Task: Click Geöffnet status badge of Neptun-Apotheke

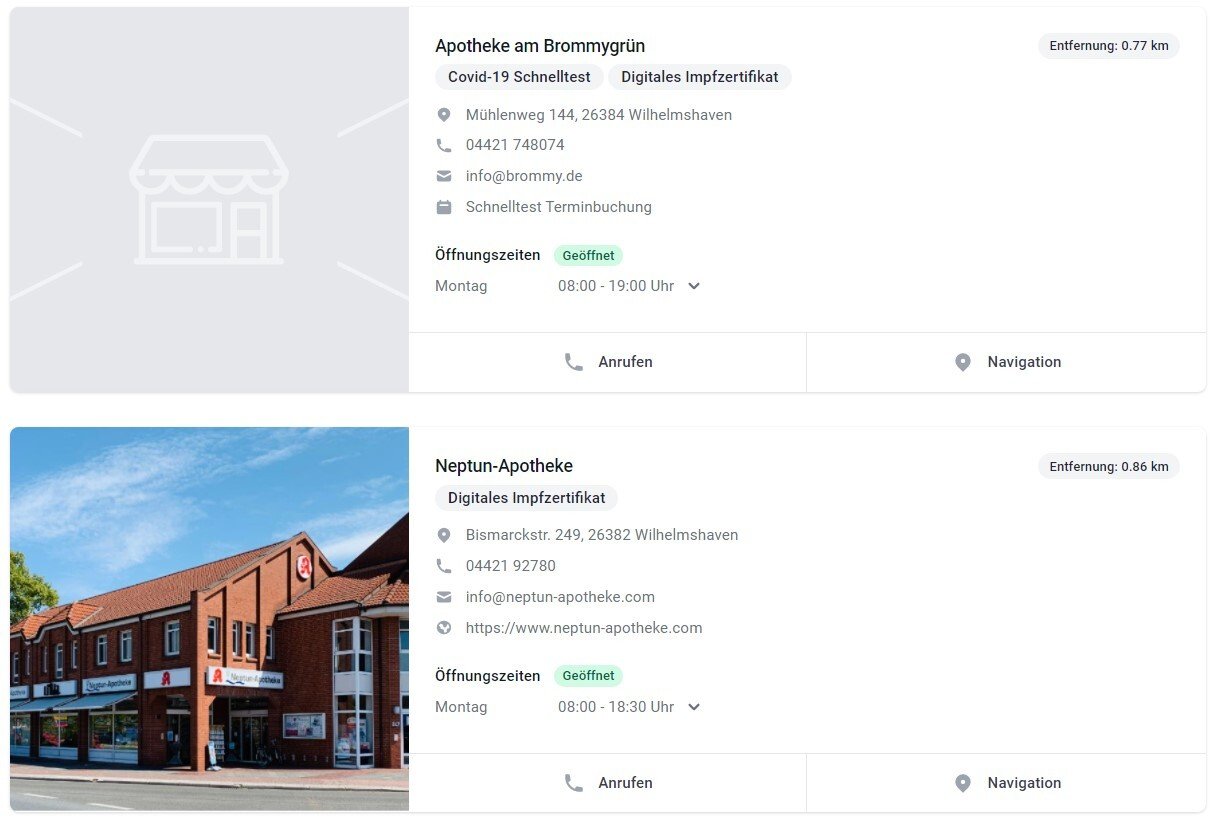Action: pyautogui.click(x=588, y=676)
